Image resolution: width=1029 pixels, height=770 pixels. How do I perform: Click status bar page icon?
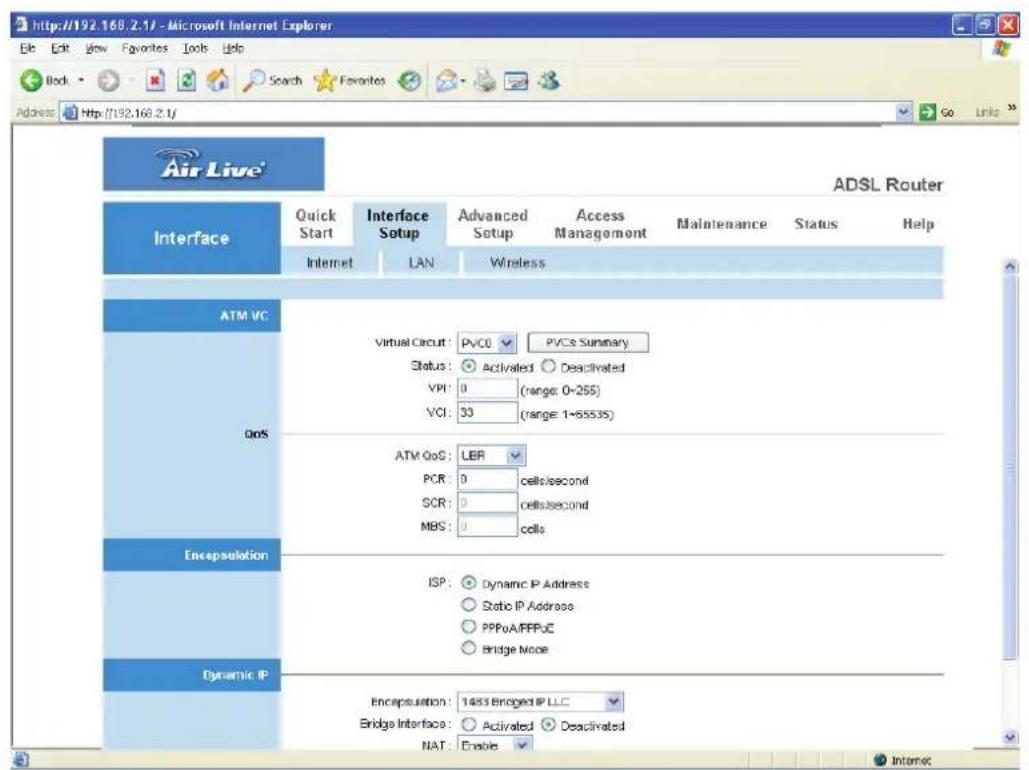[x=21, y=759]
